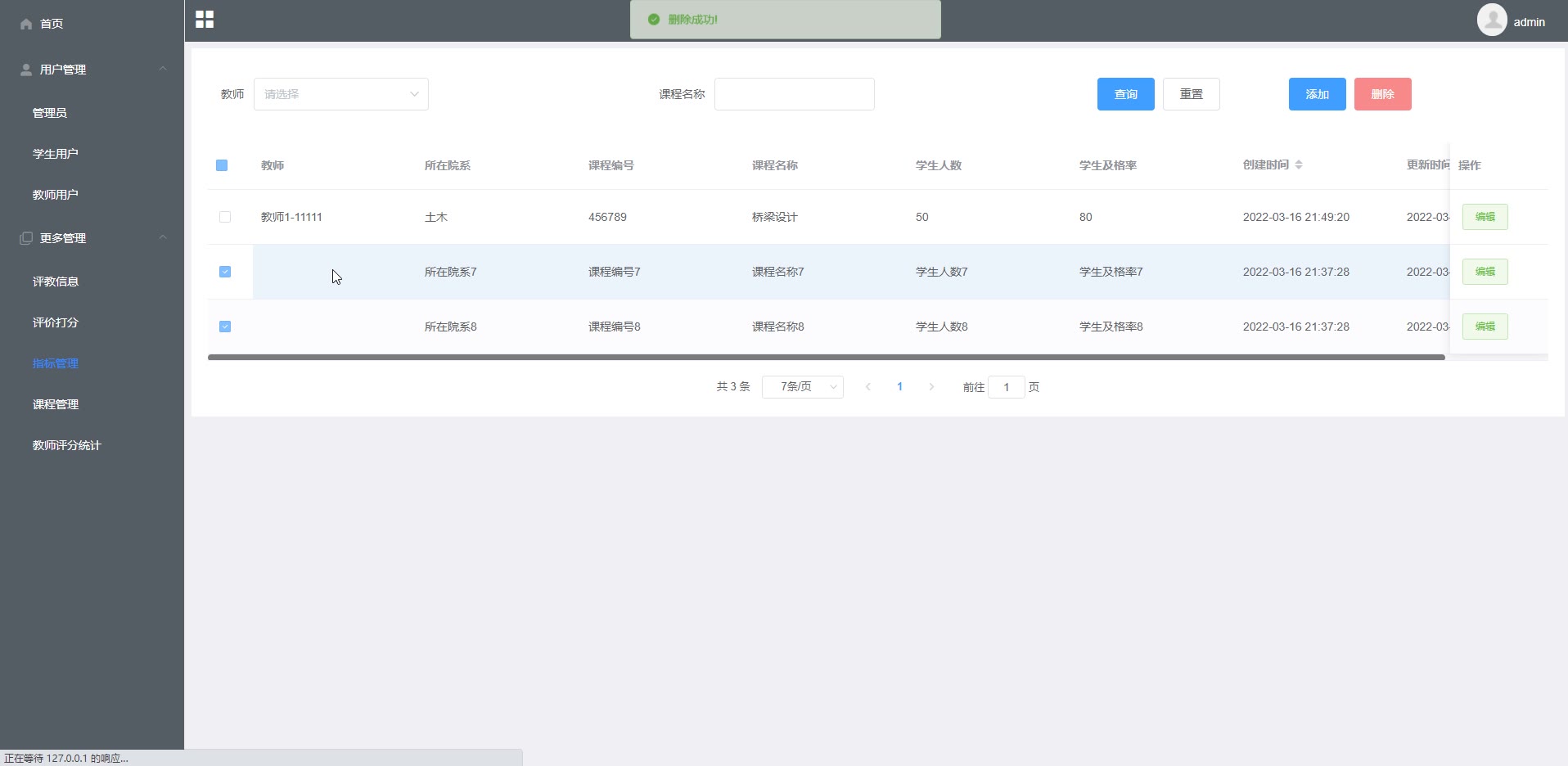Click the admin username label
1568x766 pixels.
point(1530,22)
